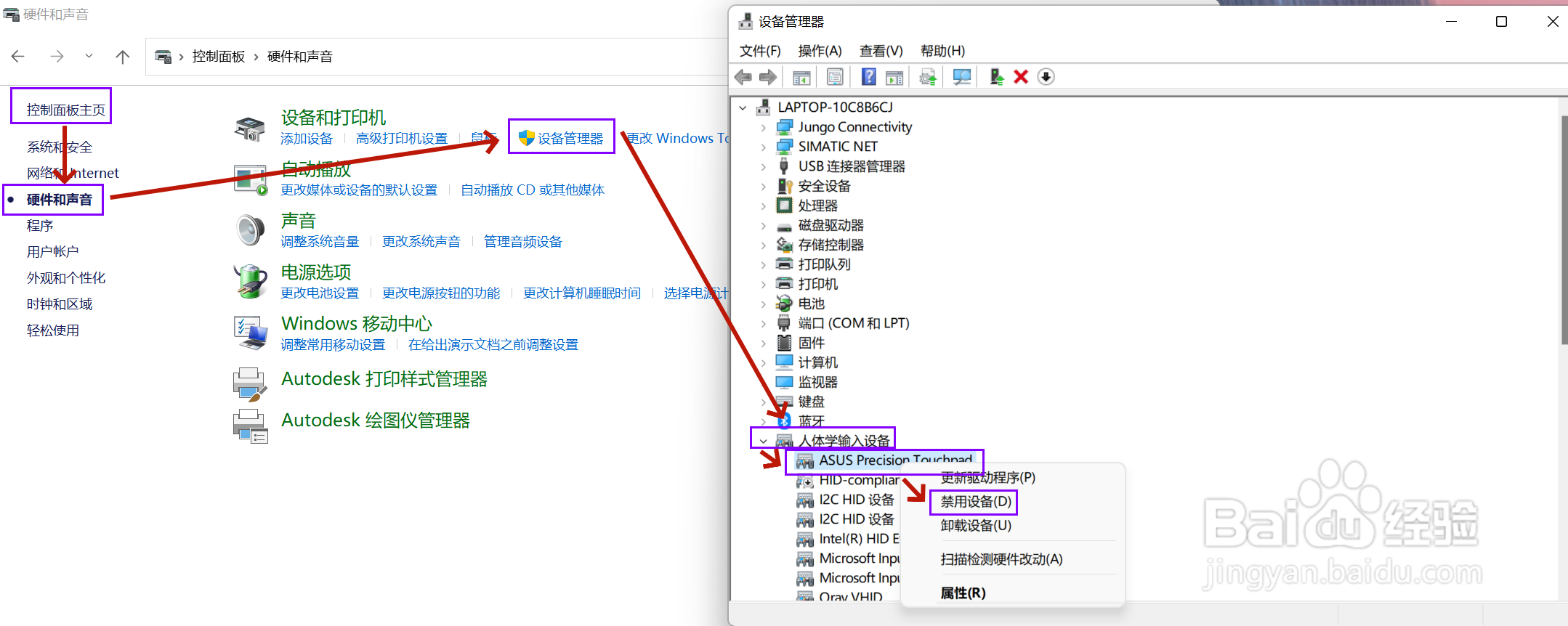Click the Back arrow in Device Manager toolbar
The height and width of the screenshot is (626, 1568).
[743, 77]
